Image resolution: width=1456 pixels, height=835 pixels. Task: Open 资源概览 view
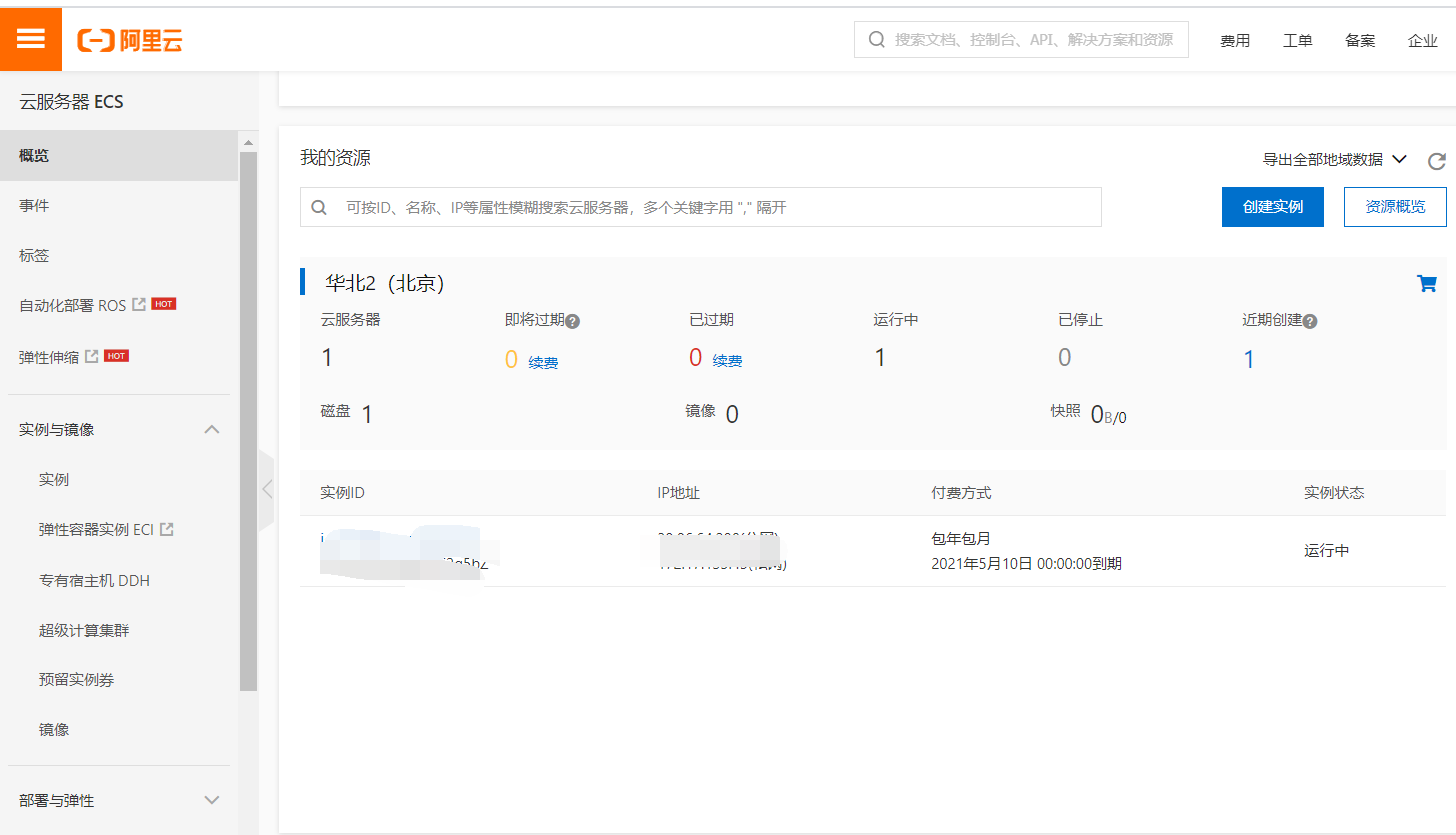pyautogui.click(x=1394, y=206)
